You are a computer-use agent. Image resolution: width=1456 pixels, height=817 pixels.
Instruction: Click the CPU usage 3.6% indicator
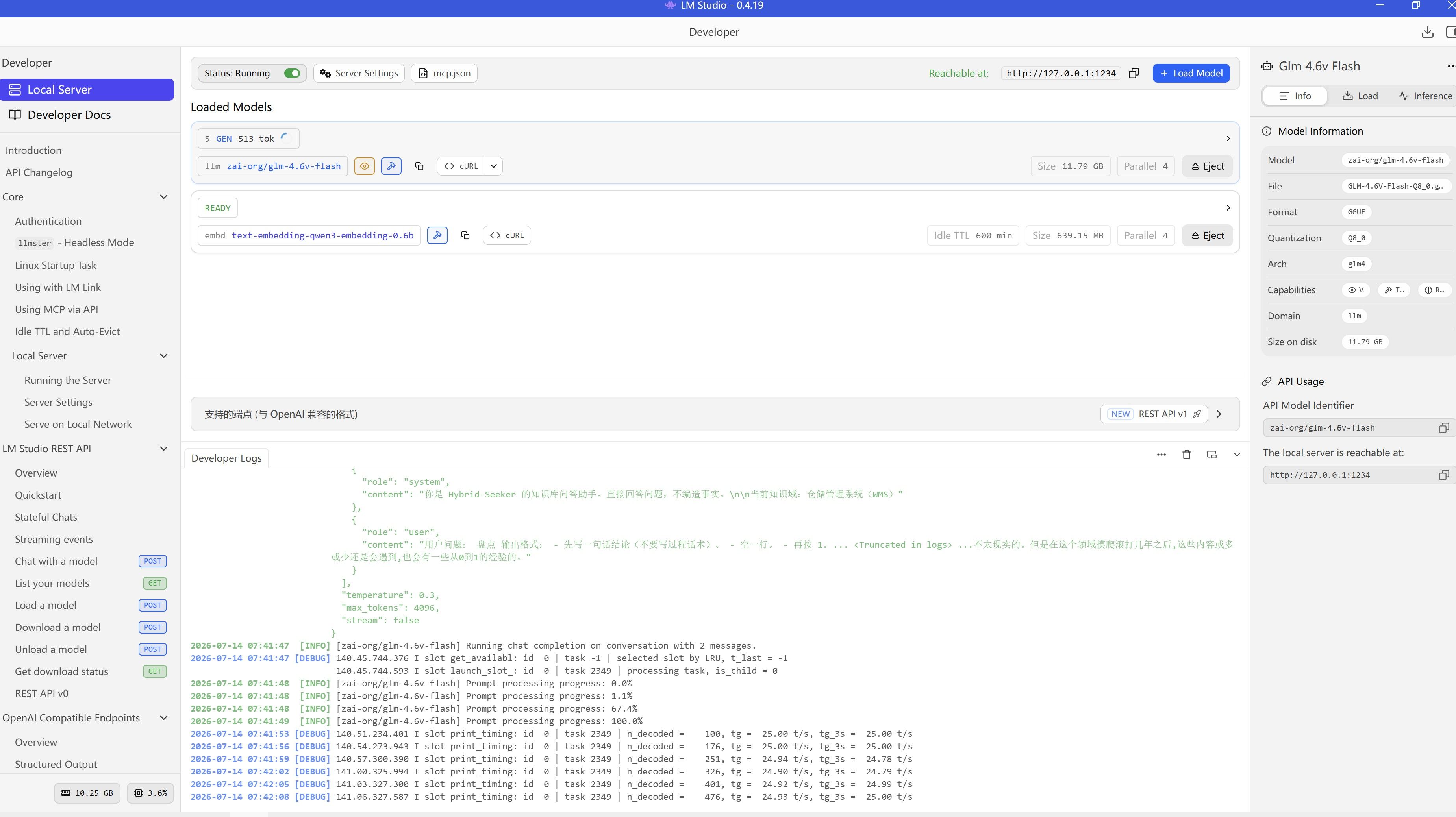pyautogui.click(x=150, y=793)
